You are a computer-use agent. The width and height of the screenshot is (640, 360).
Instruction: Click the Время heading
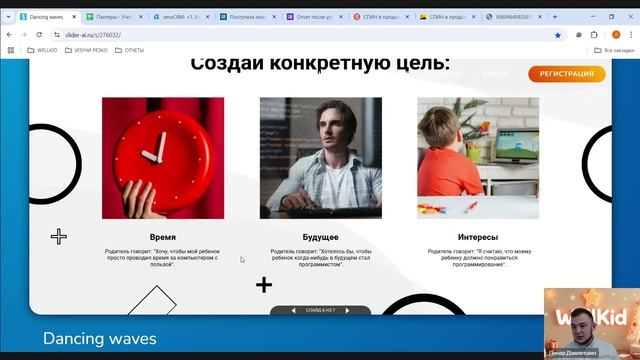click(x=162, y=237)
